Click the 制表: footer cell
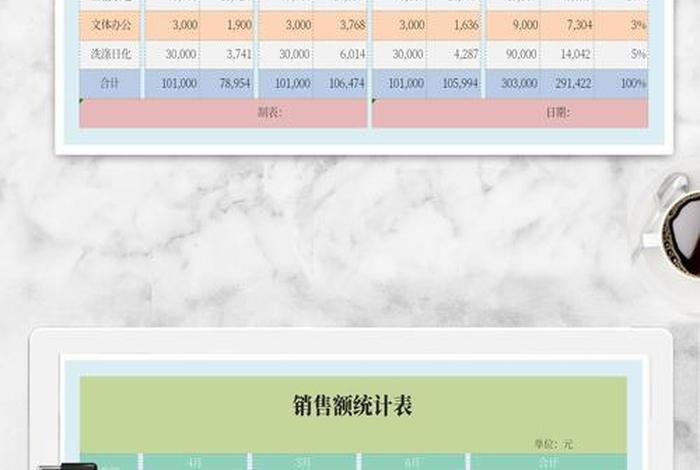This screenshot has height=470, width=700. click(x=223, y=113)
